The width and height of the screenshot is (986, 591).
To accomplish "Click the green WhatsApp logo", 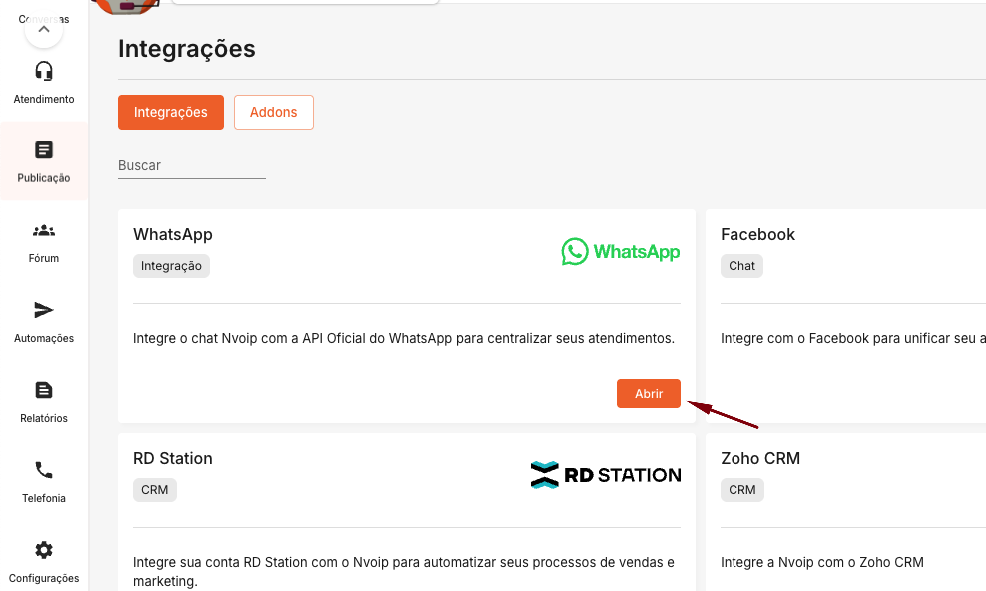I will tap(620, 251).
